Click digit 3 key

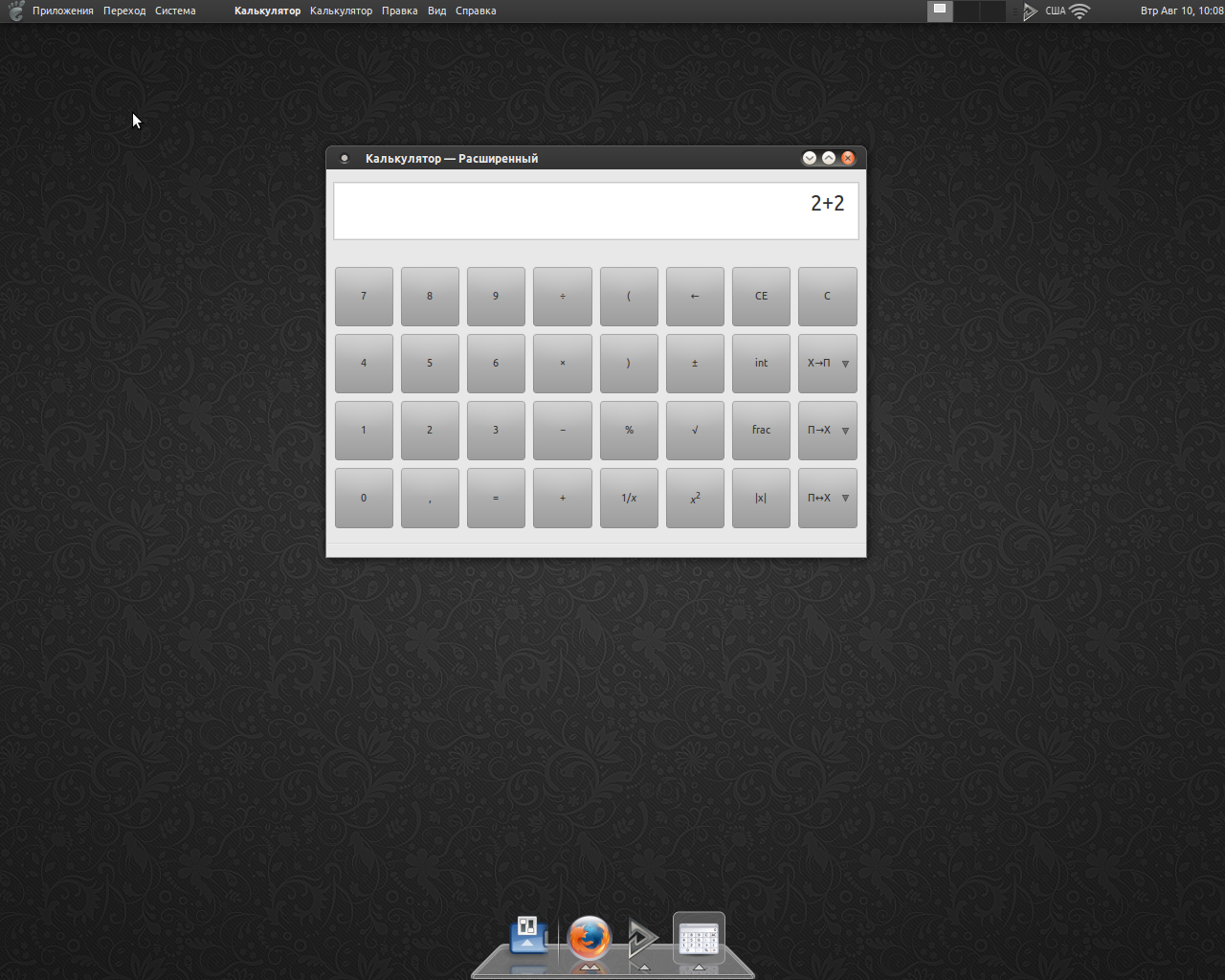[496, 431]
